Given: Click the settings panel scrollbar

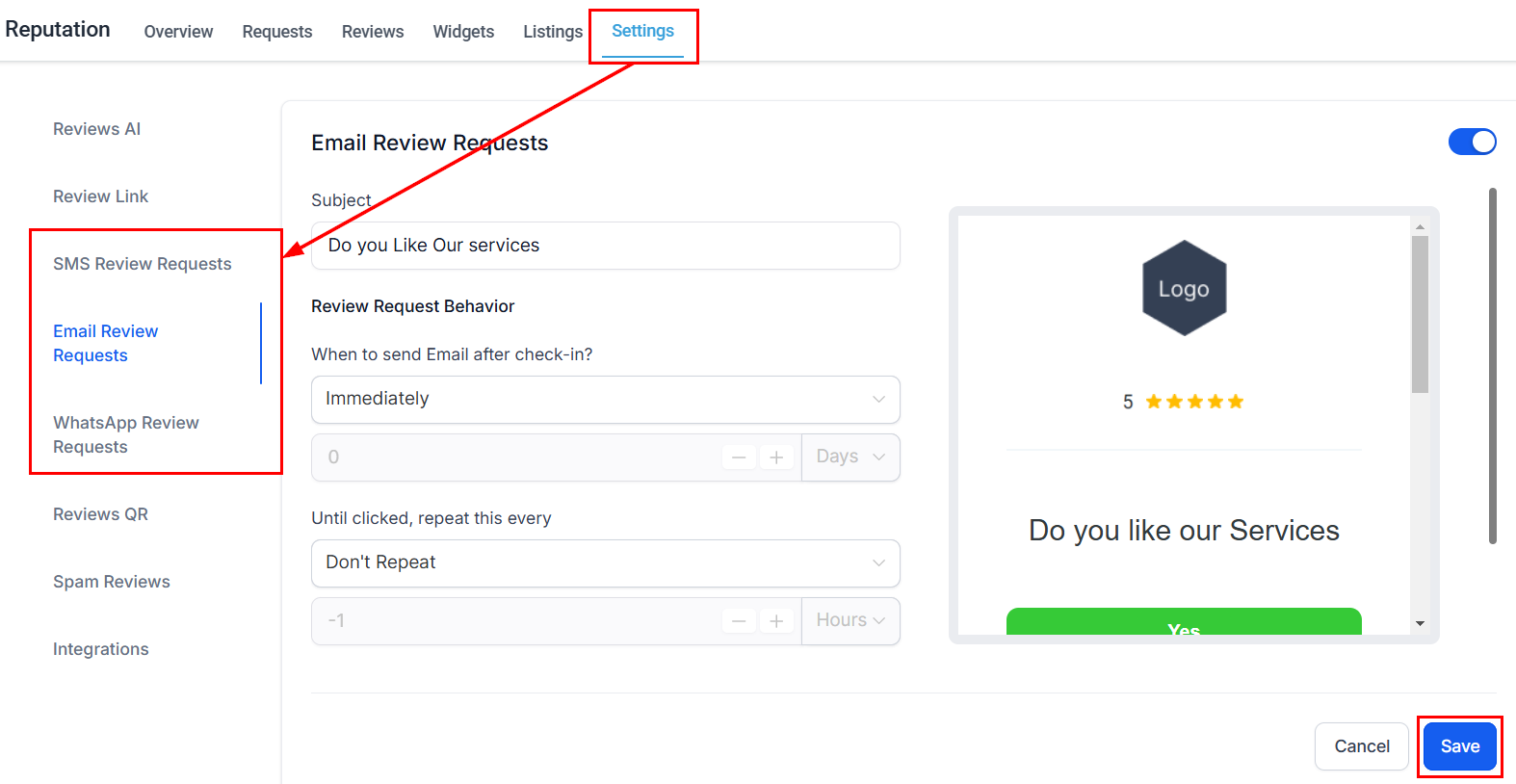Looking at the screenshot, I should (1493, 366).
